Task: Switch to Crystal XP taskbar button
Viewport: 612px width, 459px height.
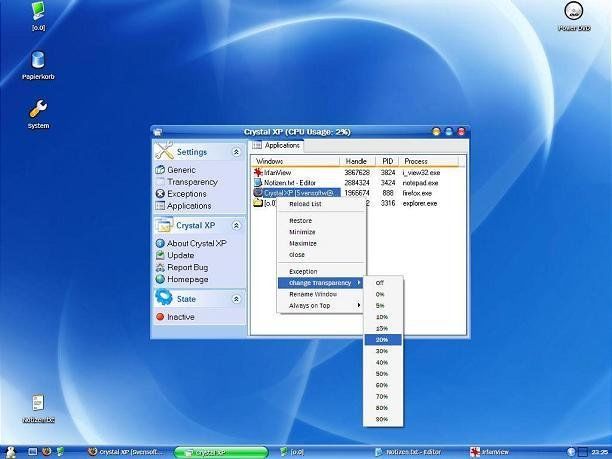Action: pyautogui.click(x=221, y=452)
